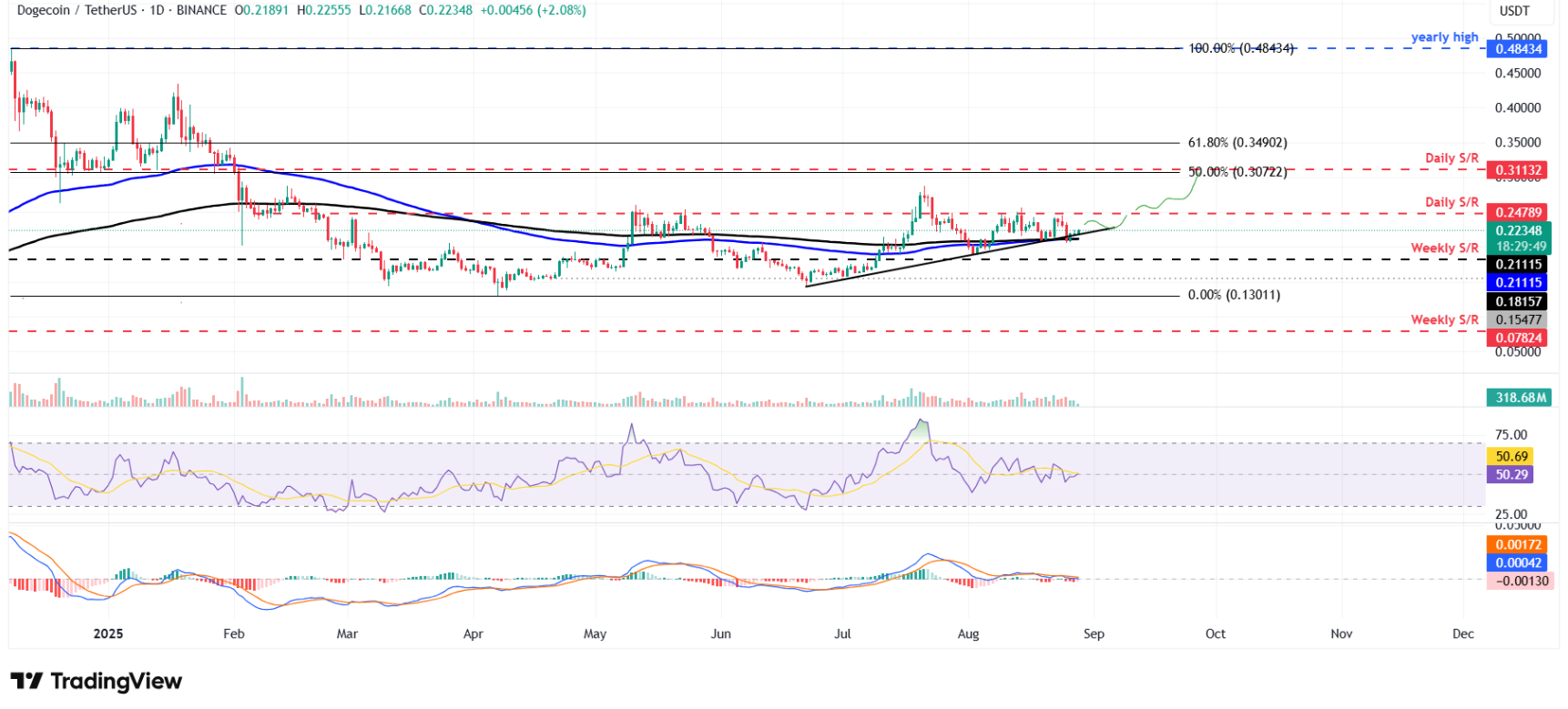
Task: Click the Jul time axis label
Action: click(842, 634)
